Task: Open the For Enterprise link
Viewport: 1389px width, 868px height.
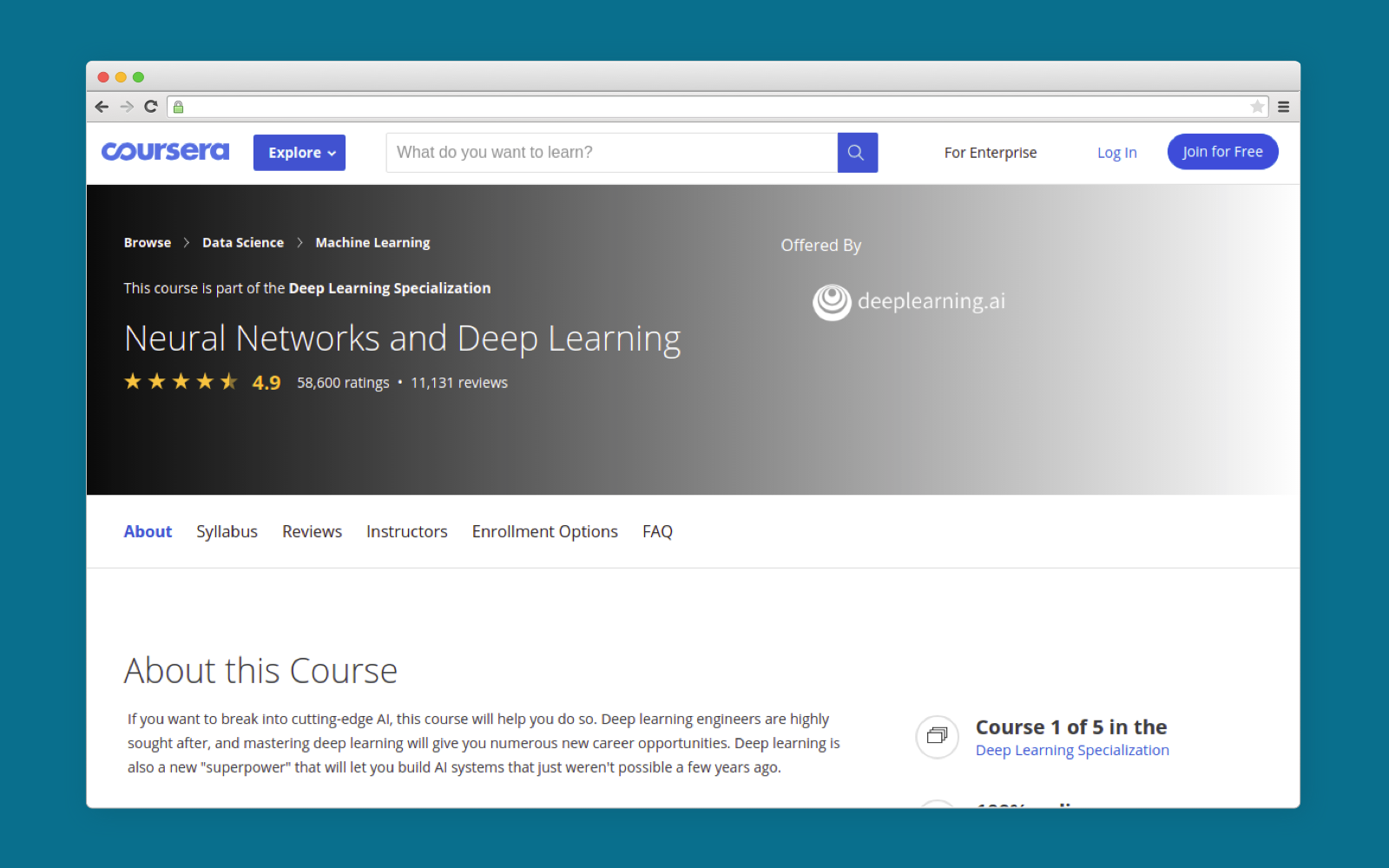Action: (x=991, y=153)
